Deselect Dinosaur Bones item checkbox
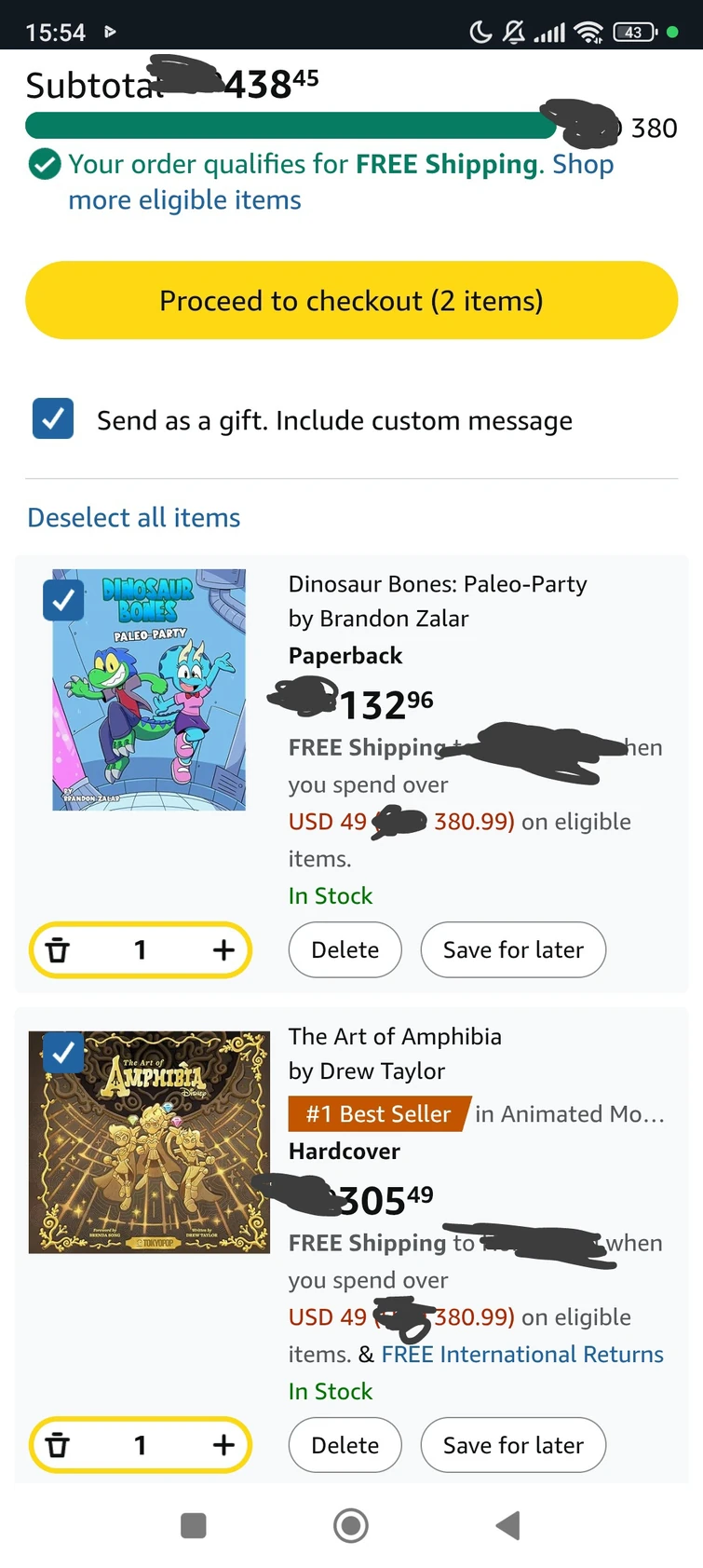The image size is (703, 1568). coord(63,601)
